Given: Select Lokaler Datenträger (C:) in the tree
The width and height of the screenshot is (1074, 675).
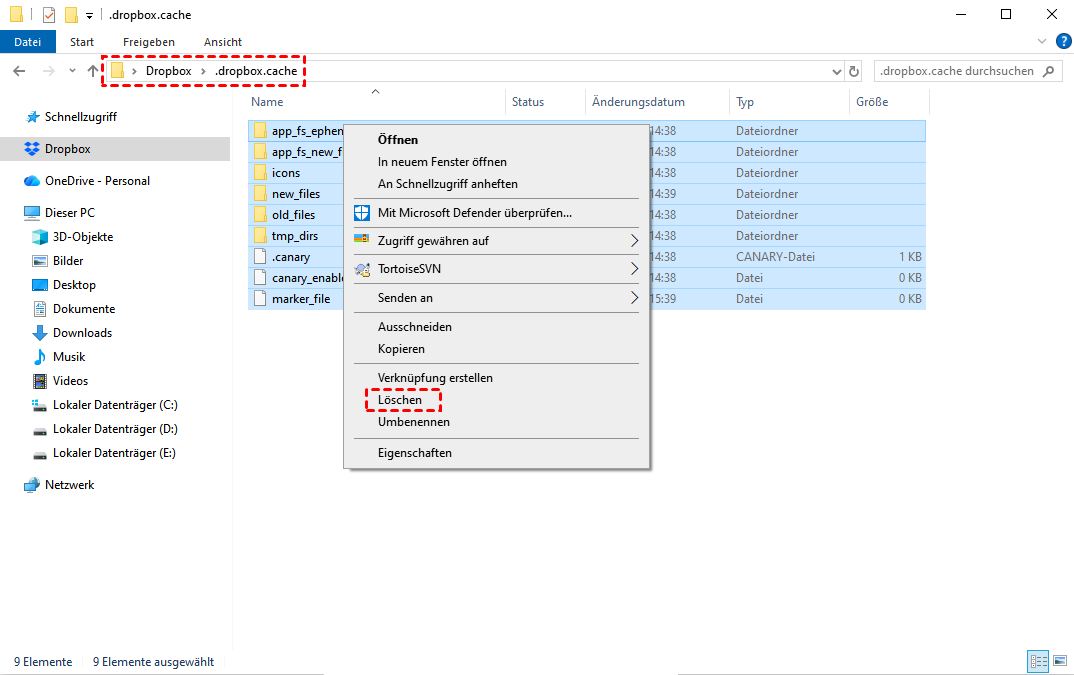Looking at the screenshot, I should point(115,405).
